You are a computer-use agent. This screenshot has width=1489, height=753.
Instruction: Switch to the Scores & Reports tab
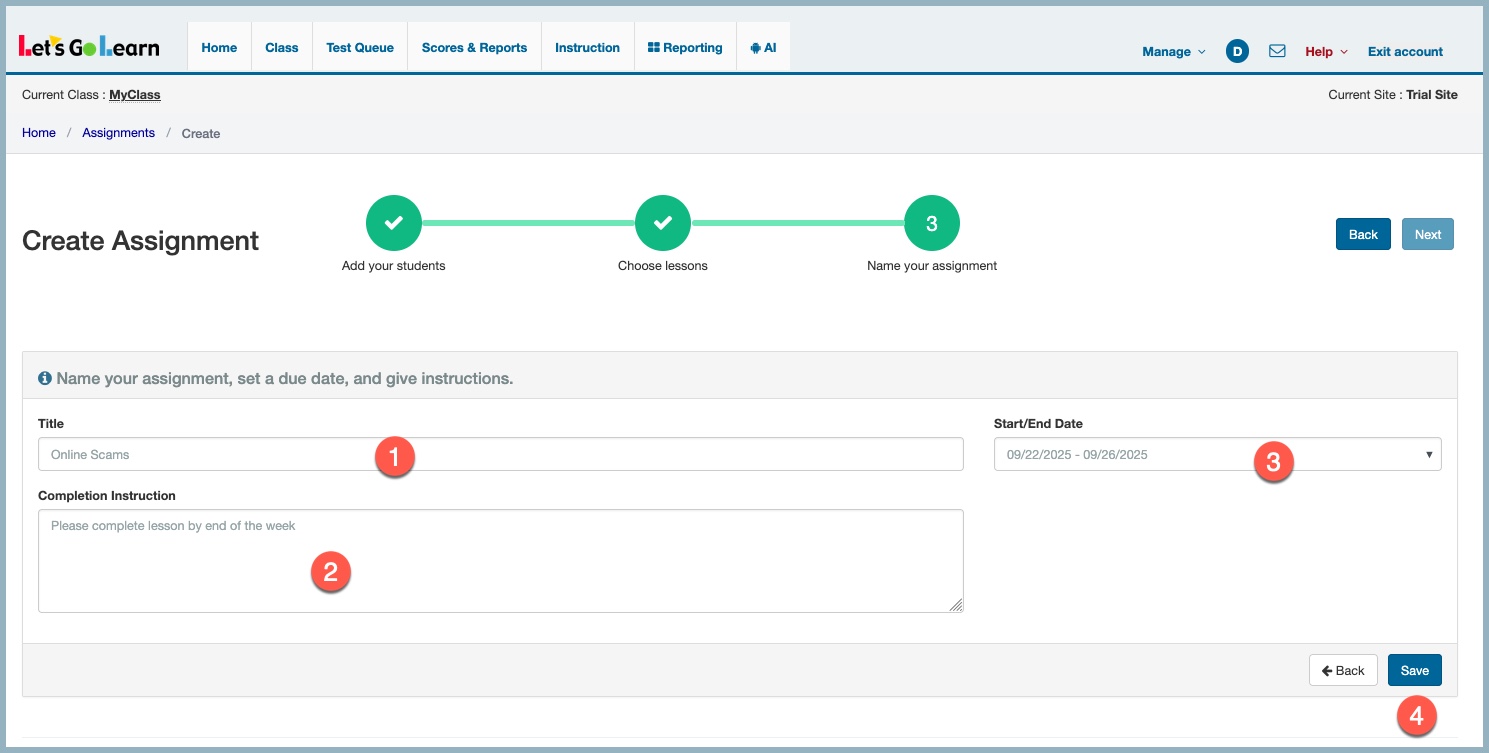(x=474, y=47)
